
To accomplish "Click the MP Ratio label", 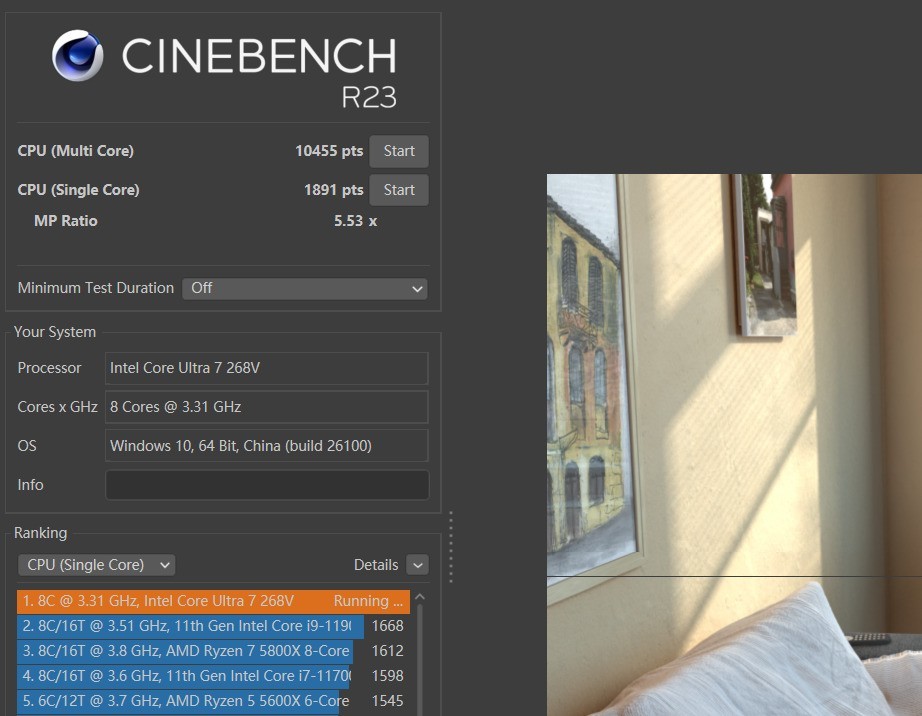I will point(66,221).
